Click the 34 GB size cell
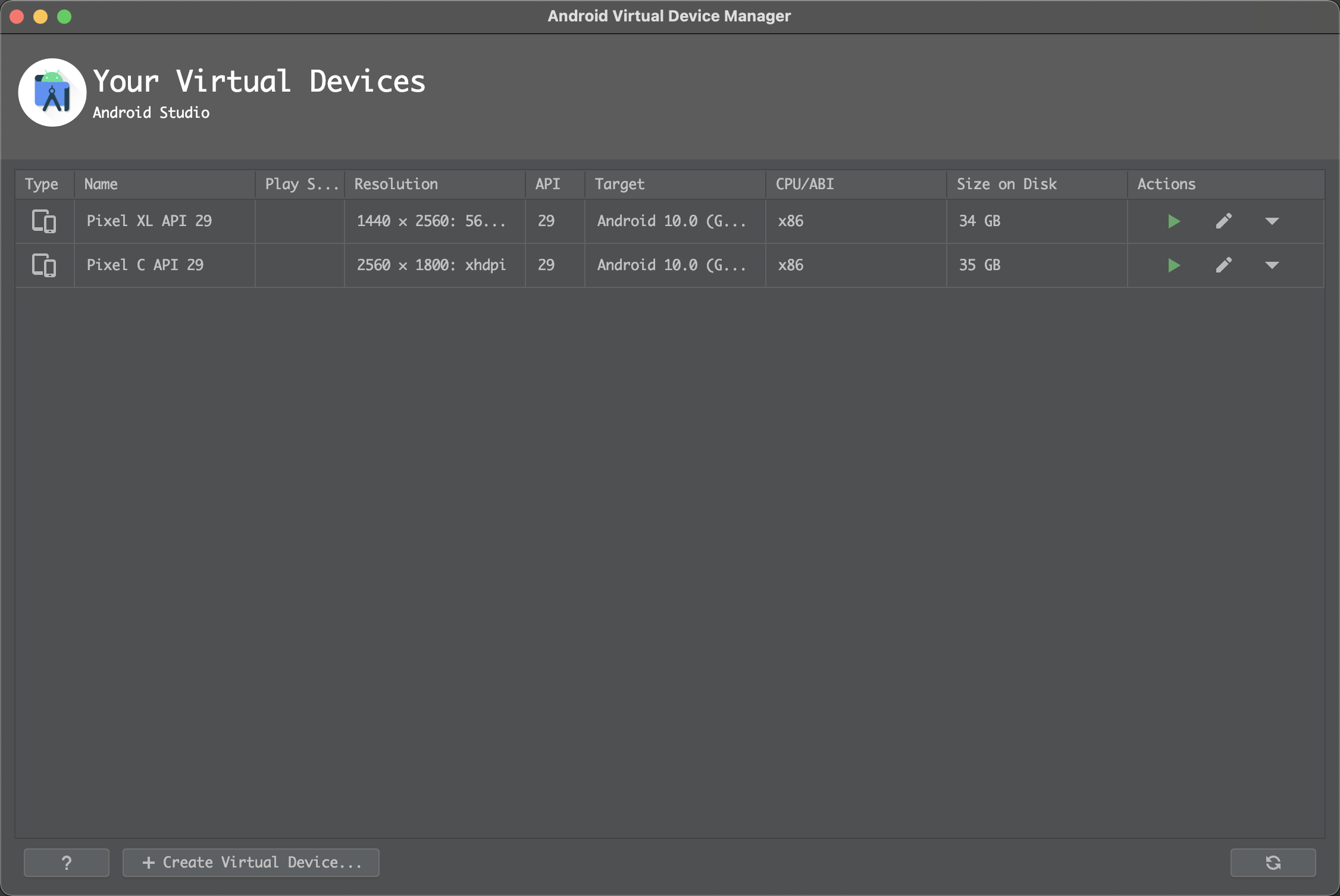 (x=1037, y=221)
